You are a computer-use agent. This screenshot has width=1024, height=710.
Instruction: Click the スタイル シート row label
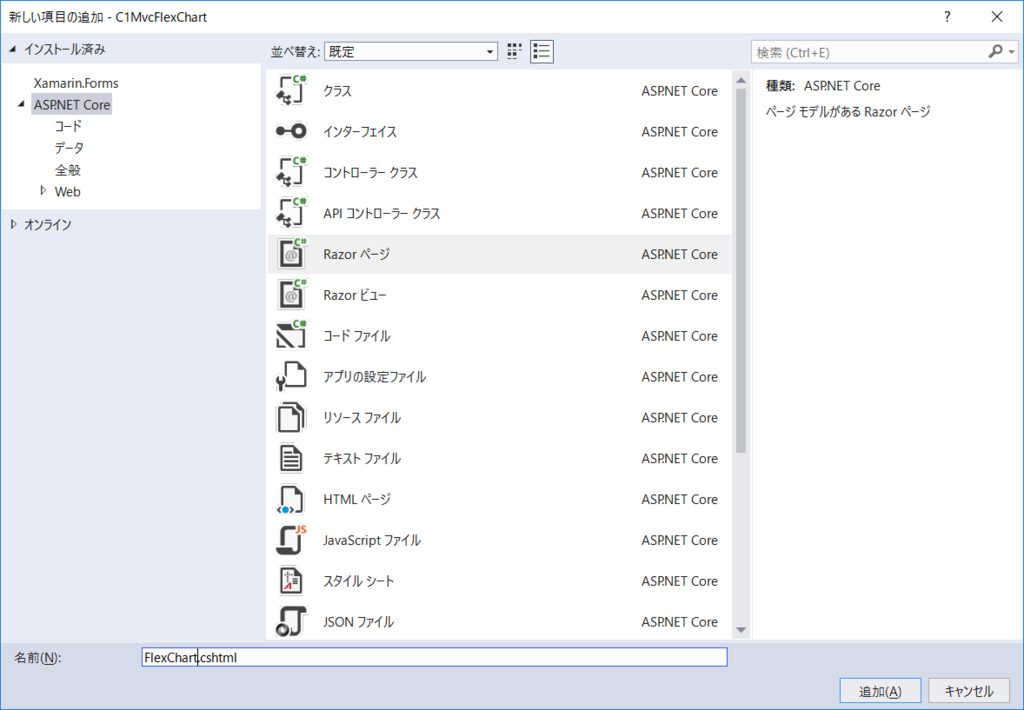pyautogui.click(x=359, y=581)
